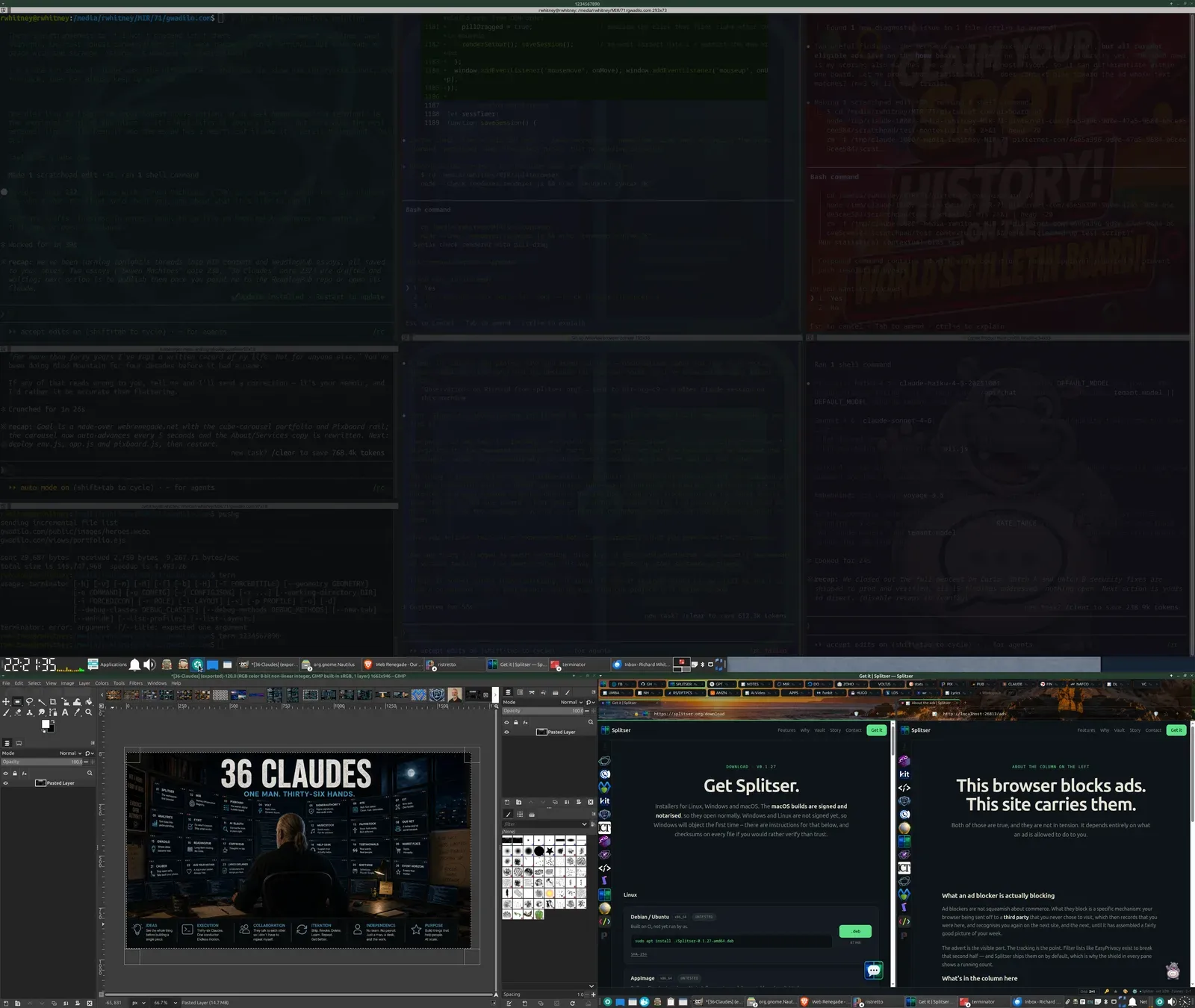
Task: Open the Windows menu in GIMP
Action: pyautogui.click(x=157, y=683)
